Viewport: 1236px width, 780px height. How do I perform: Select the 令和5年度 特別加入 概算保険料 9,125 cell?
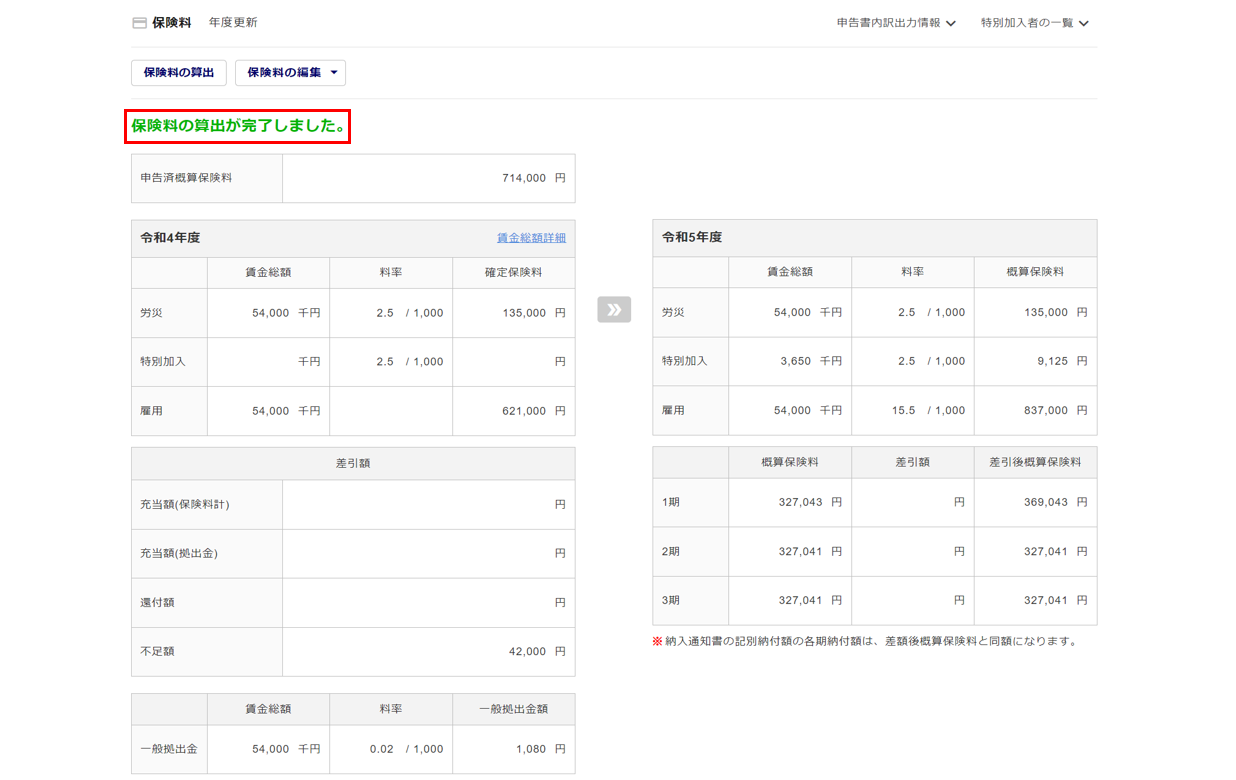[x=1035, y=361]
